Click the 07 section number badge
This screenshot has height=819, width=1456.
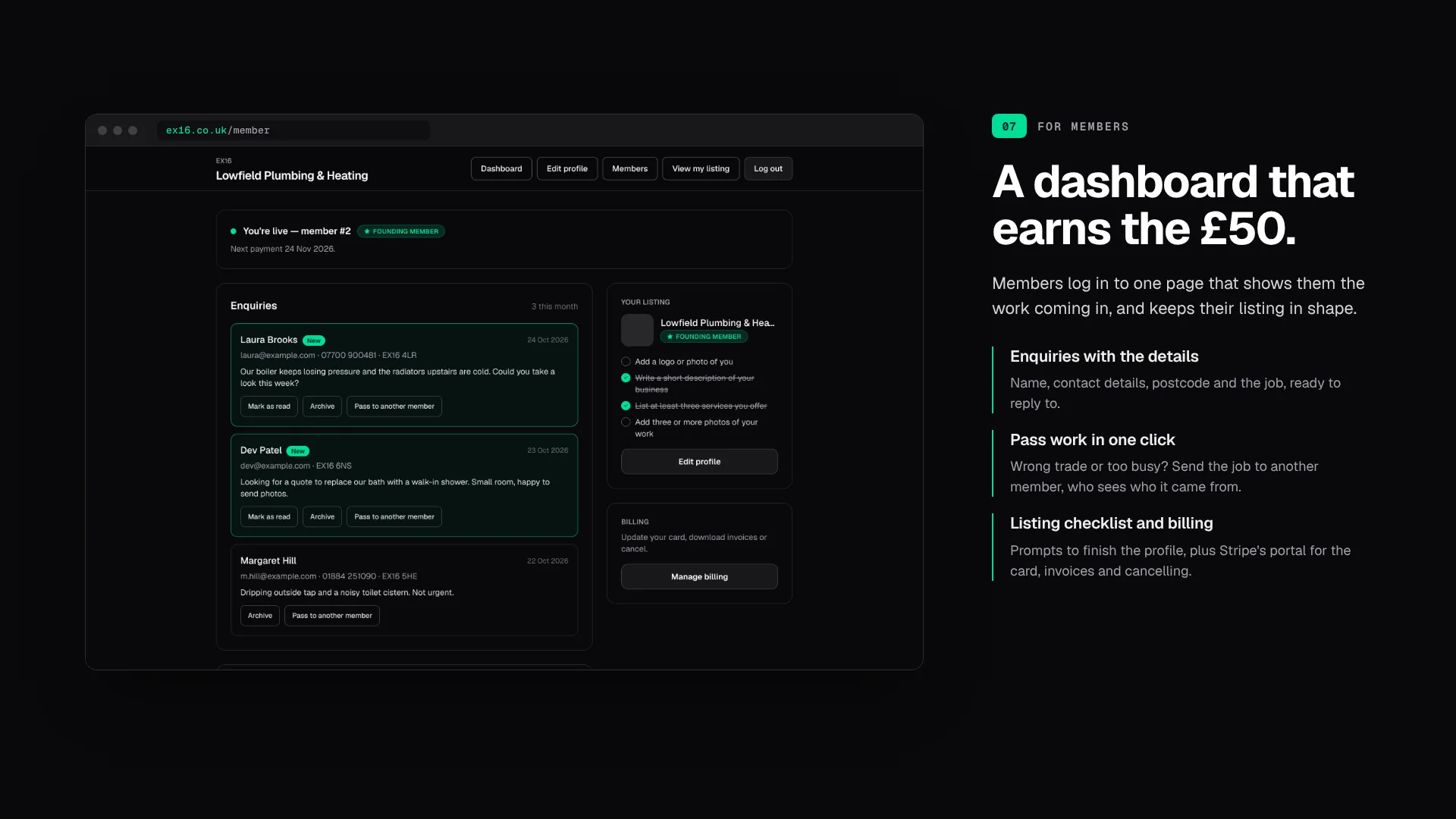point(1009,126)
